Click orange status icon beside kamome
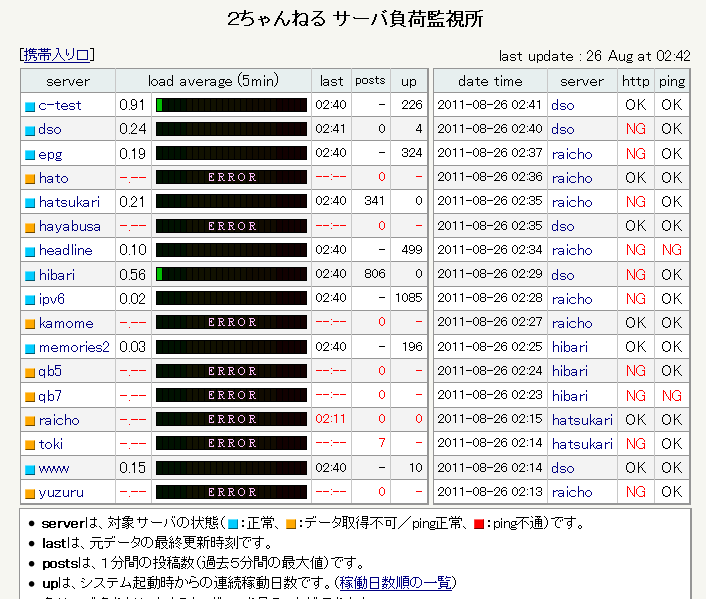This screenshot has width=706, height=599. click(x=30, y=324)
